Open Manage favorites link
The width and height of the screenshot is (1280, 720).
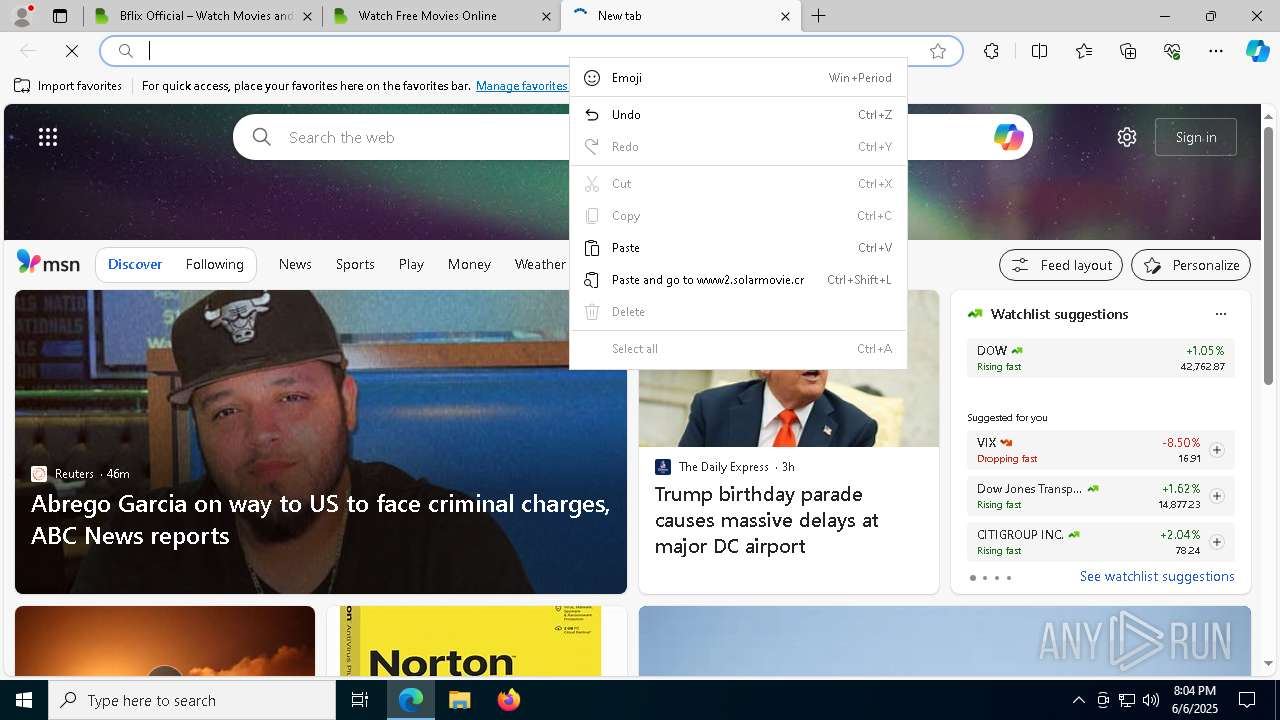point(522,86)
